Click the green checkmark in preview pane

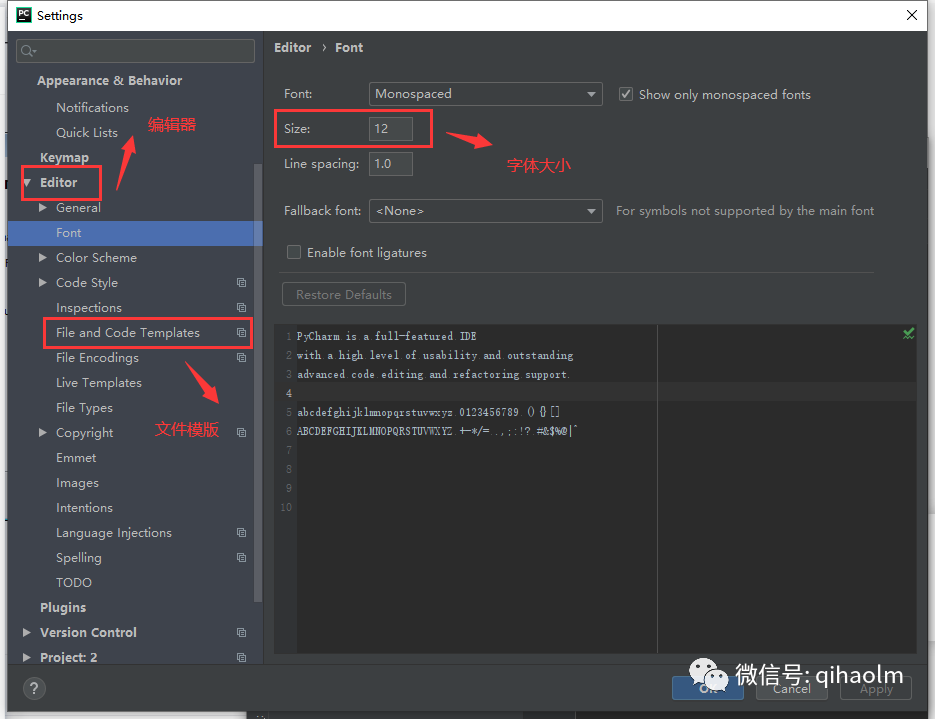(908, 334)
